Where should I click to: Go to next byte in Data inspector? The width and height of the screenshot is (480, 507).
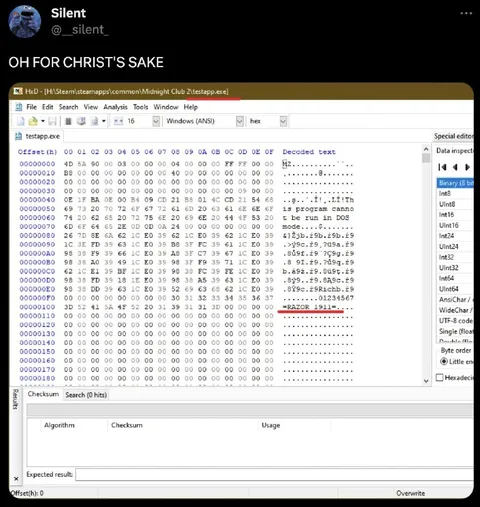click(x=467, y=167)
